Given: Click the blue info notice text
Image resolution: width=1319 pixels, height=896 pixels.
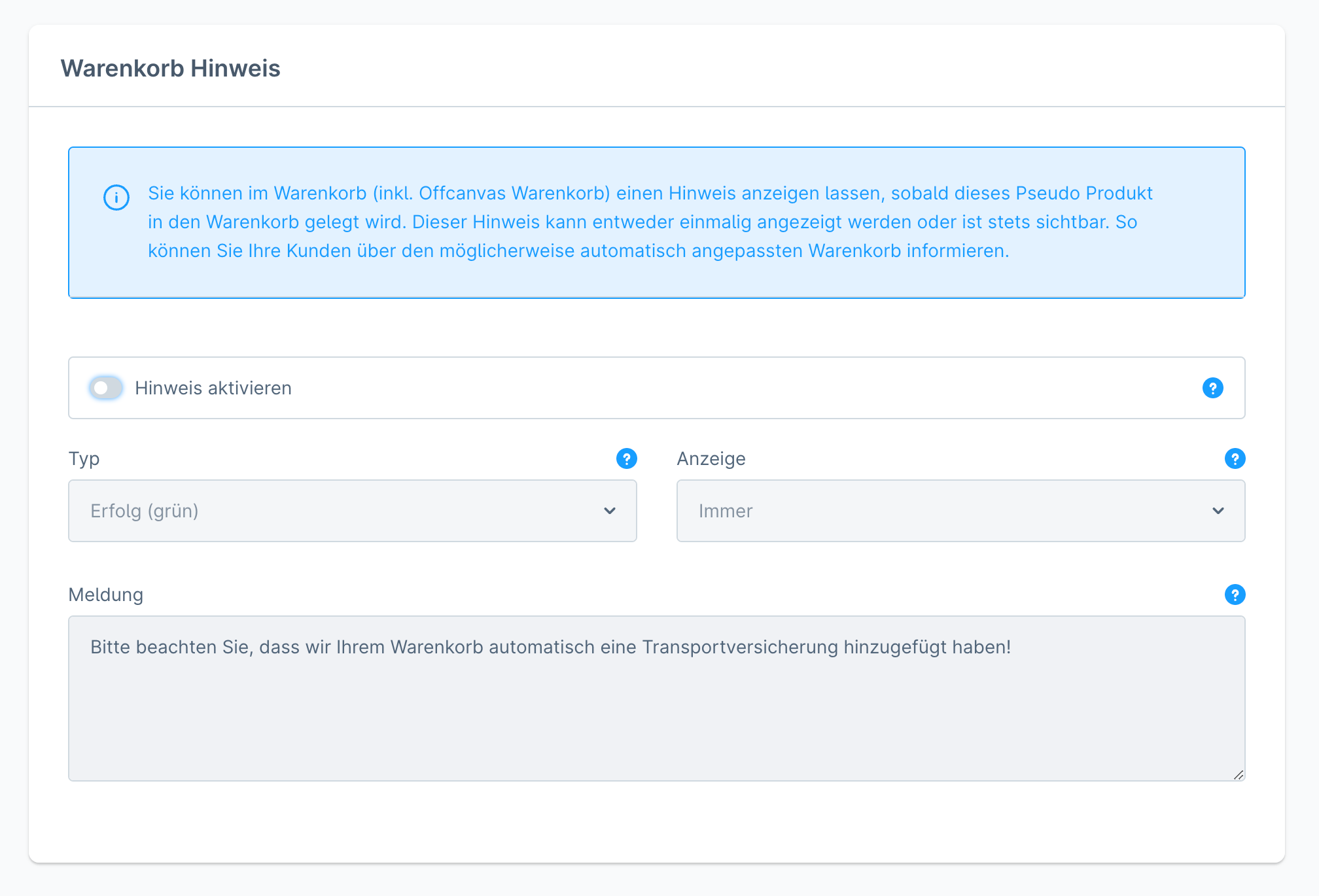Looking at the screenshot, I should pos(650,222).
